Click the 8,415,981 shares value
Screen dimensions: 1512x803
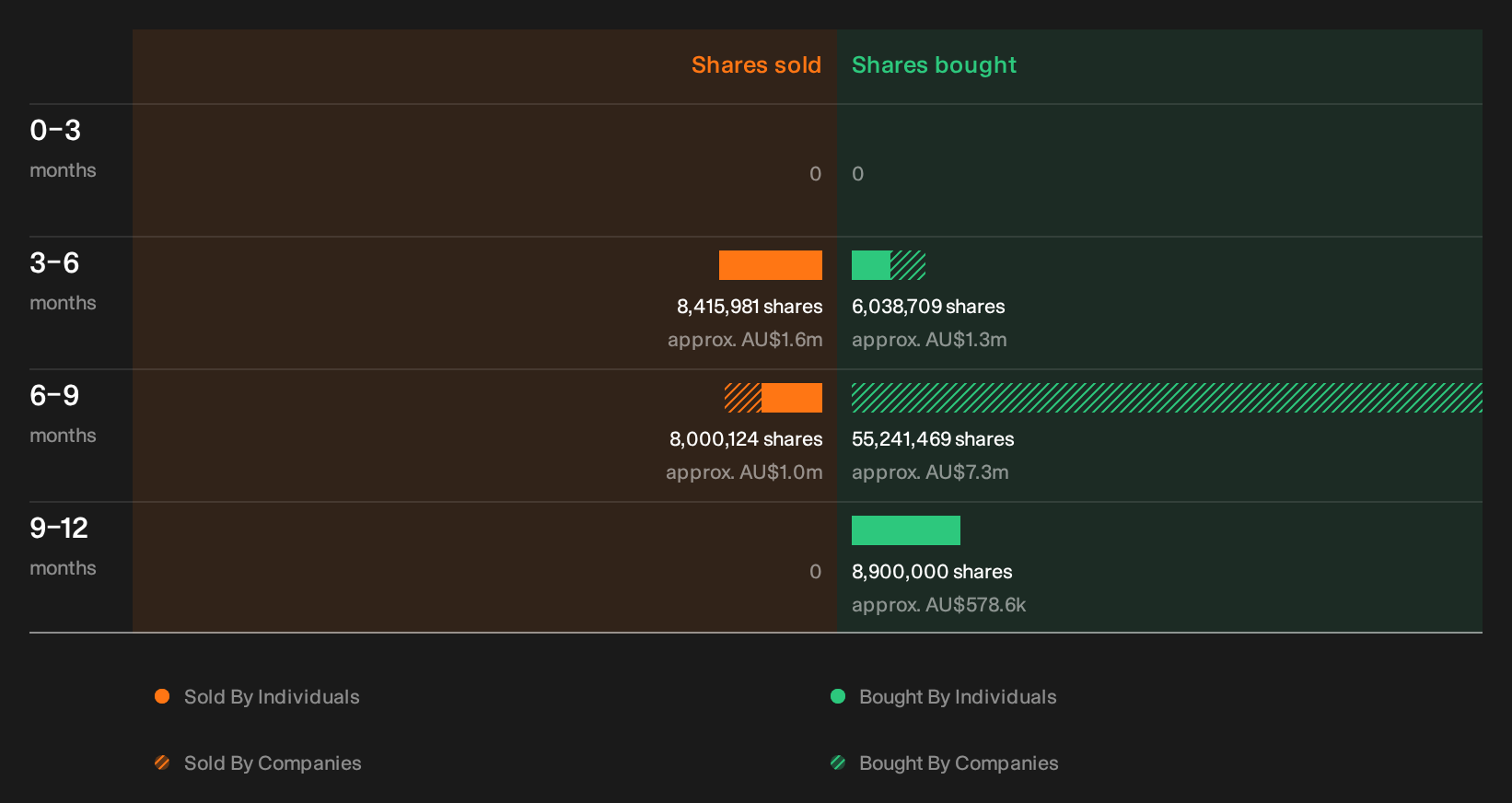click(750, 307)
